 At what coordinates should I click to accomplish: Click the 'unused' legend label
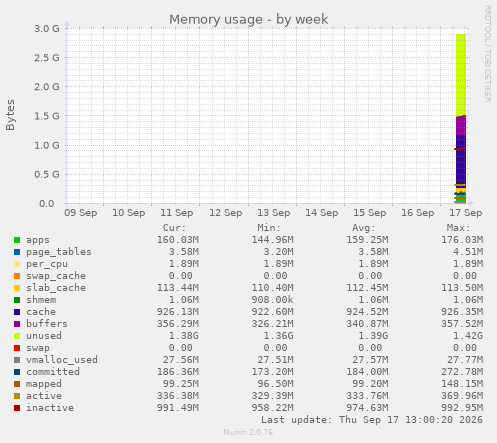click(44, 336)
